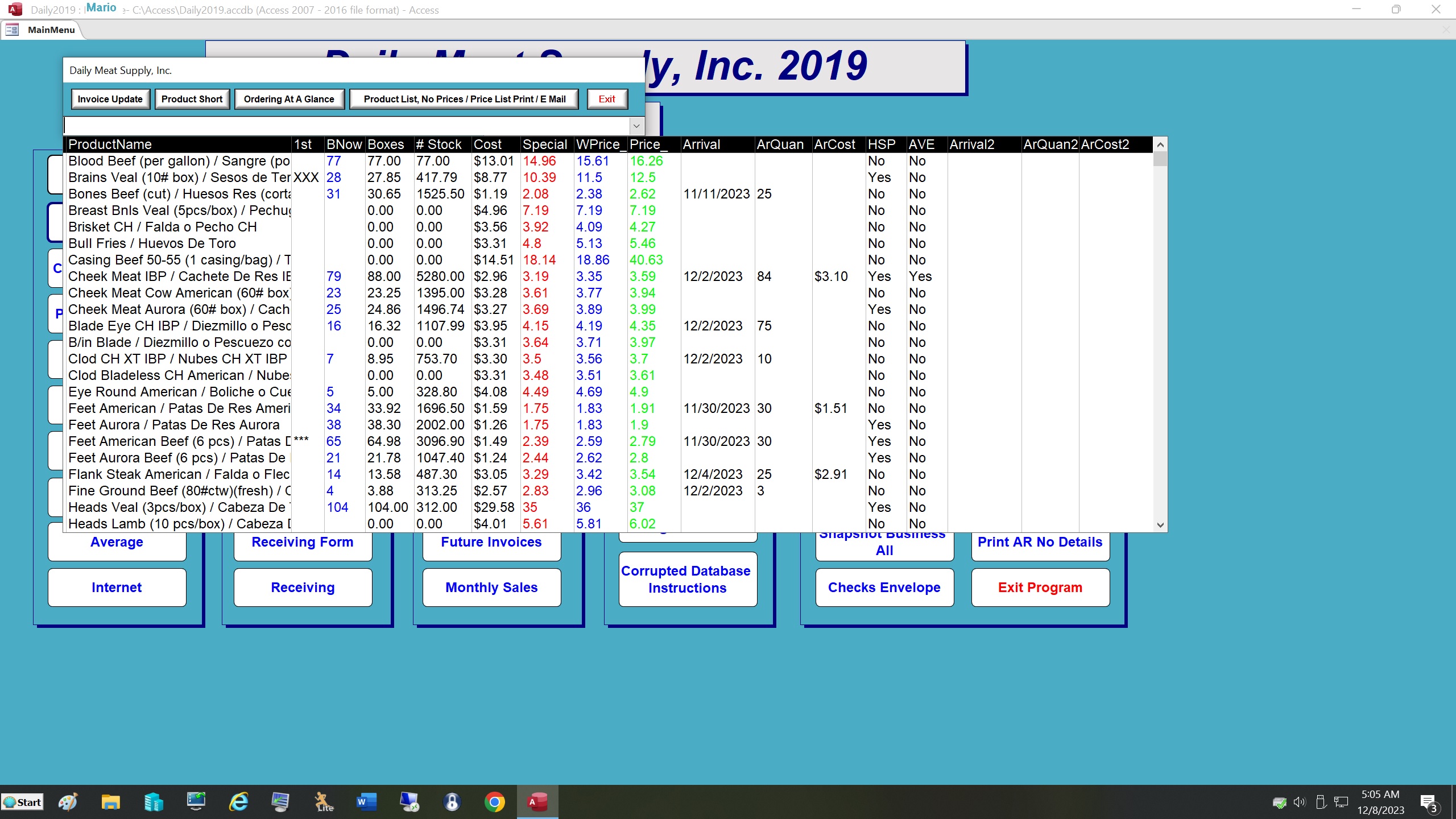Click the MainMenu form icon in the tab
Screen dimensions: 1456x819
(x=12, y=30)
